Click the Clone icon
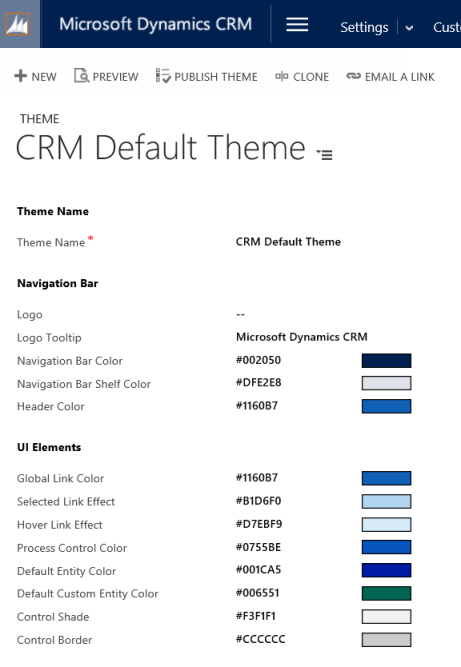The image size is (461, 667). [x=282, y=76]
